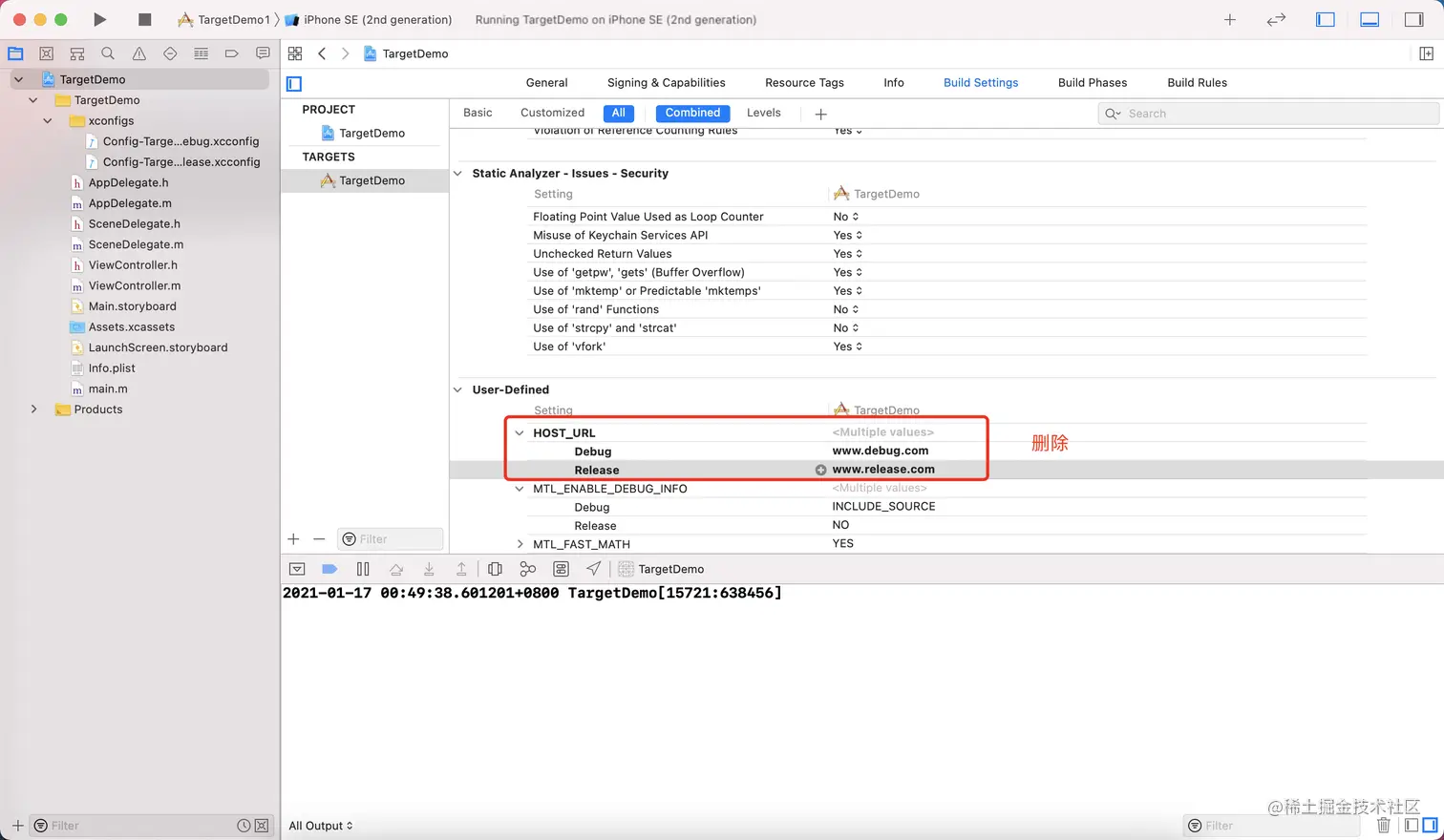Show source-controlled files filter
The height and width of the screenshot is (840, 1444).
tap(262, 826)
